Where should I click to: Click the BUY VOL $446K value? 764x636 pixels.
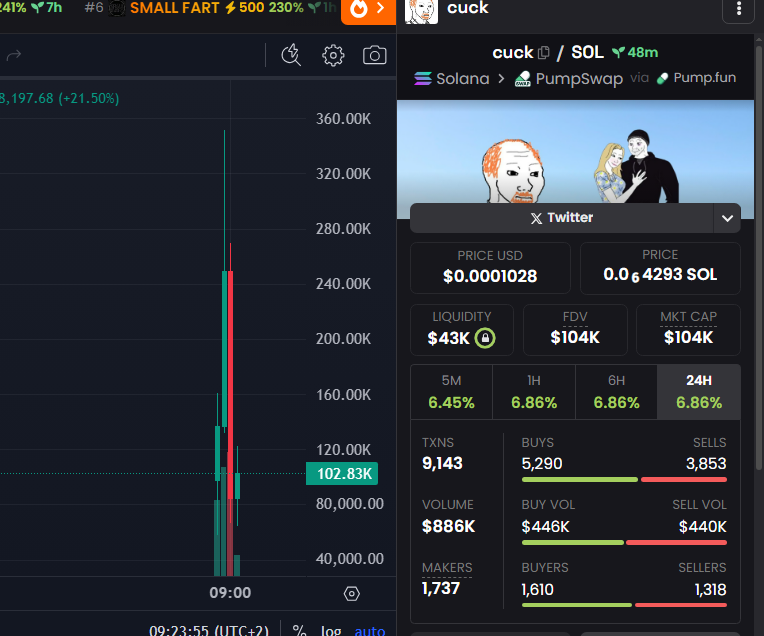545,527
